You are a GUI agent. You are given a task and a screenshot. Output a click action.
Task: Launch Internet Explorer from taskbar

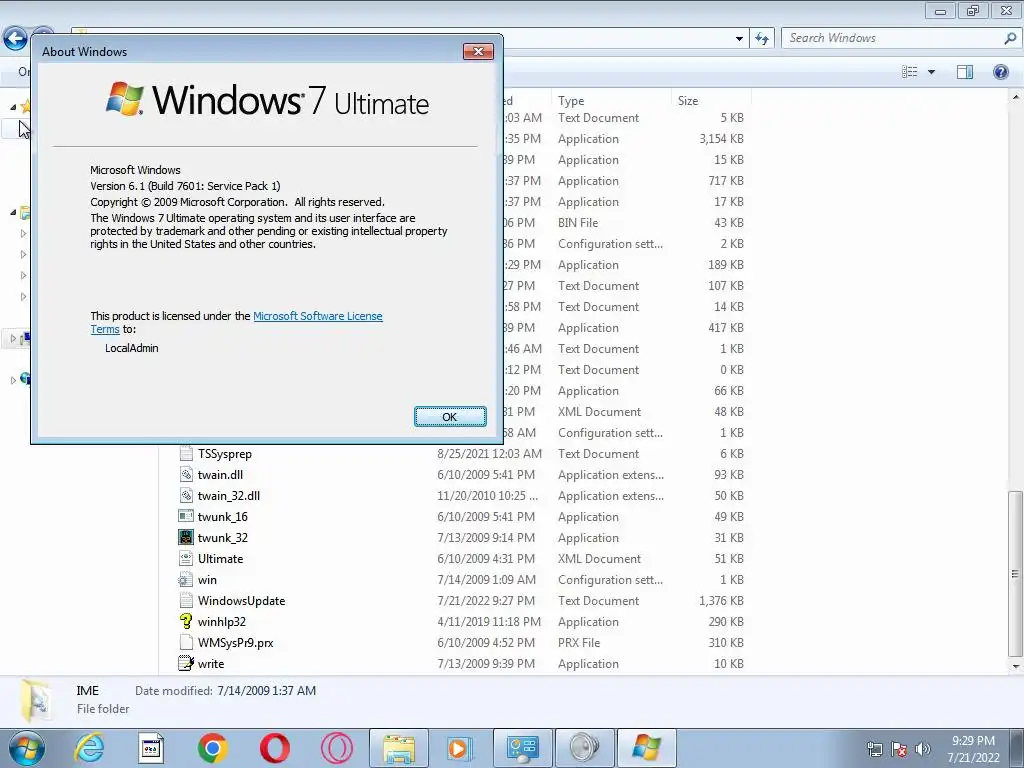pyautogui.click(x=89, y=748)
